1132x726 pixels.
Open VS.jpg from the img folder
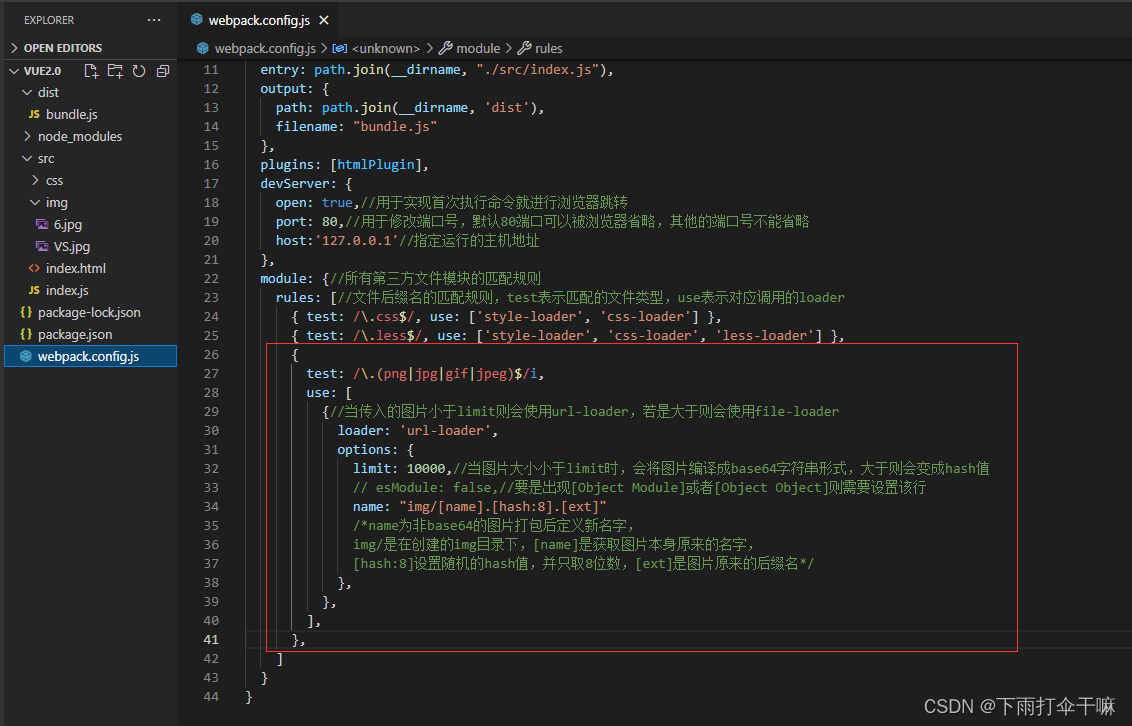pyautogui.click(x=72, y=246)
